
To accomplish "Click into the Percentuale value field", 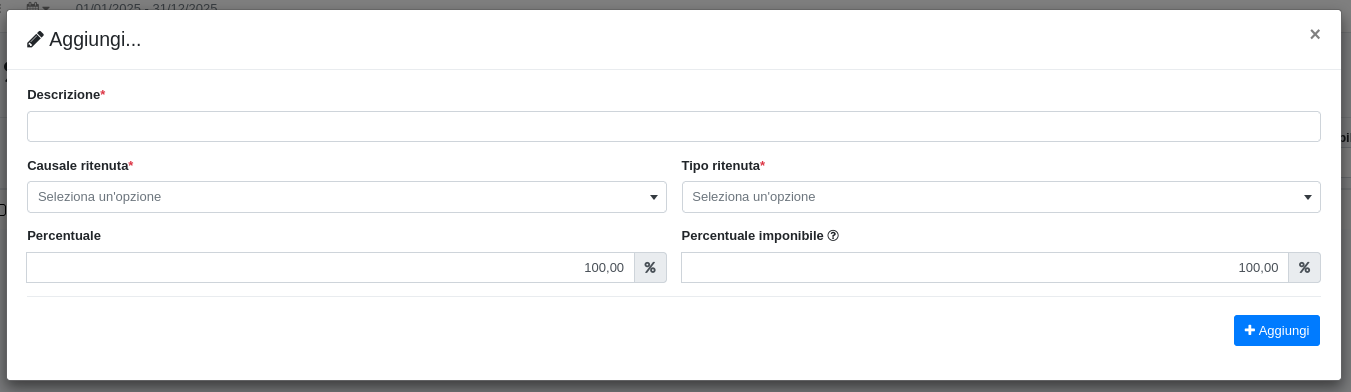I will tap(331, 268).
